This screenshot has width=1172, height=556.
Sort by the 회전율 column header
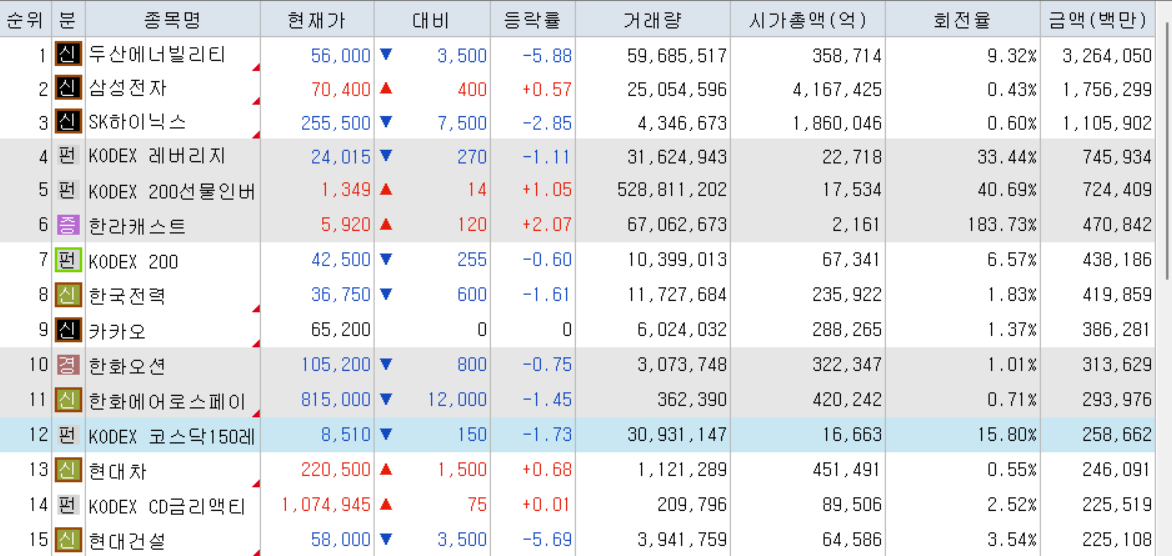point(963,19)
